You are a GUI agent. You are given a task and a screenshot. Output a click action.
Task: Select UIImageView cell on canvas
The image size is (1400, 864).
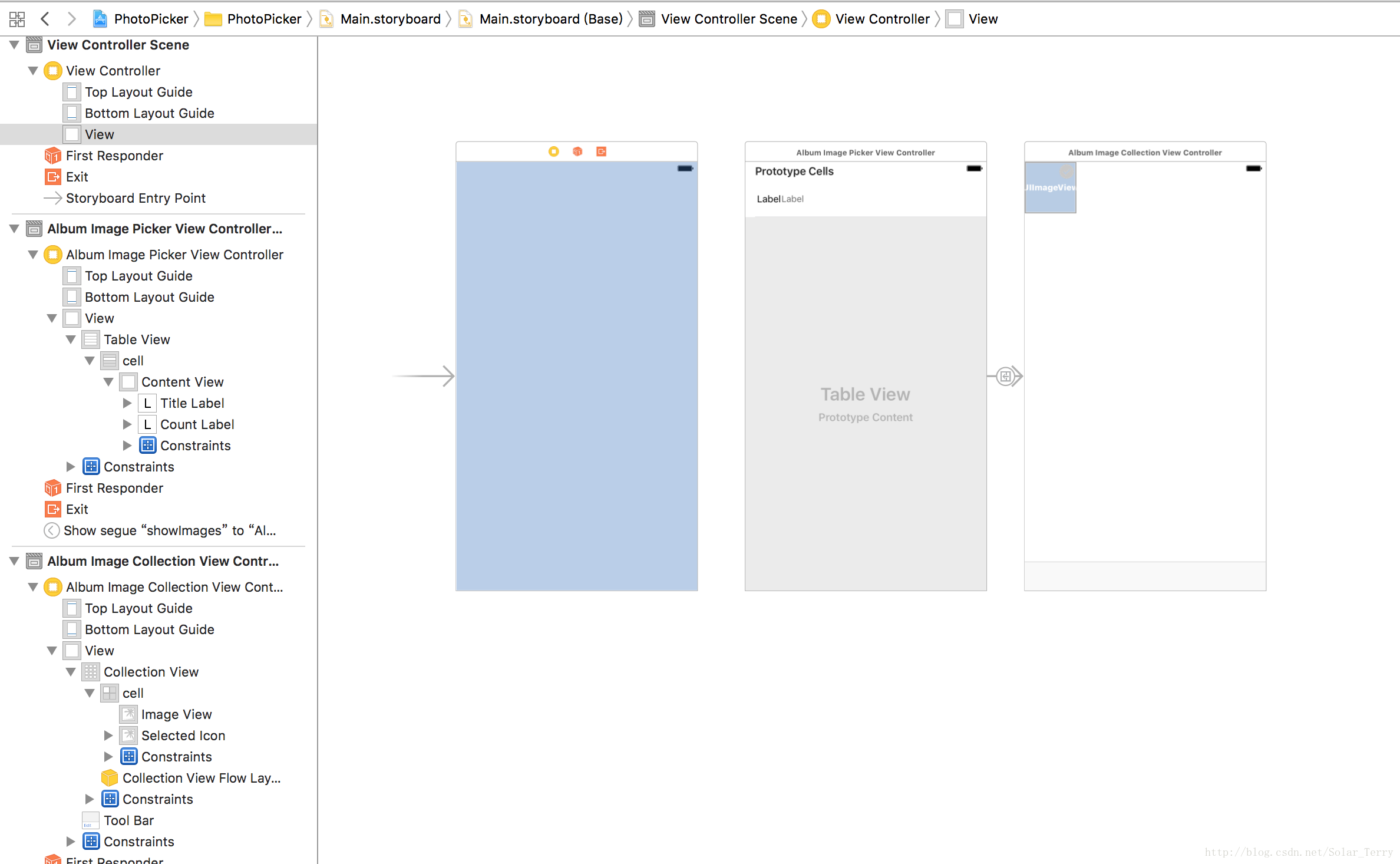1051,187
